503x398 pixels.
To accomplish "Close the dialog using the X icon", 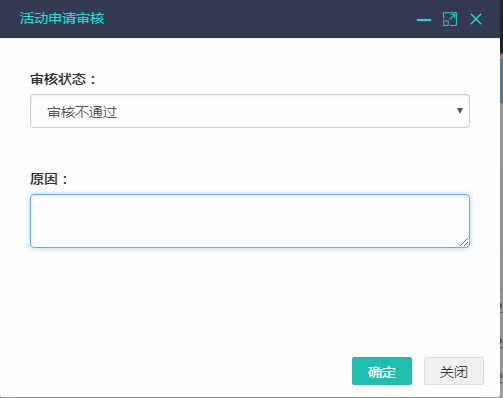I will click(x=476, y=19).
